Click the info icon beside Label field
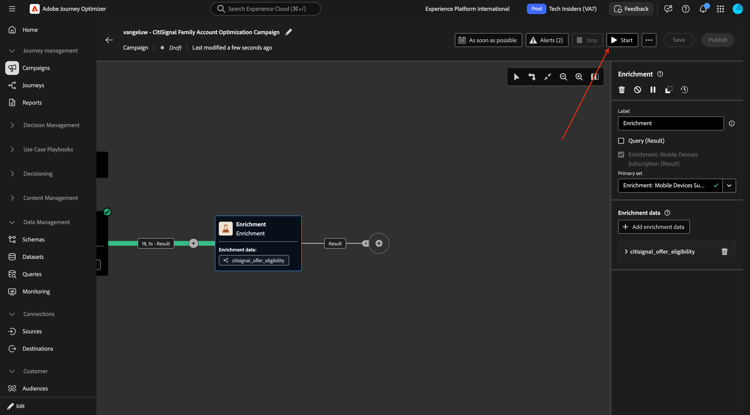Viewport: 750px width, 415px height. (x=731, y=123)
